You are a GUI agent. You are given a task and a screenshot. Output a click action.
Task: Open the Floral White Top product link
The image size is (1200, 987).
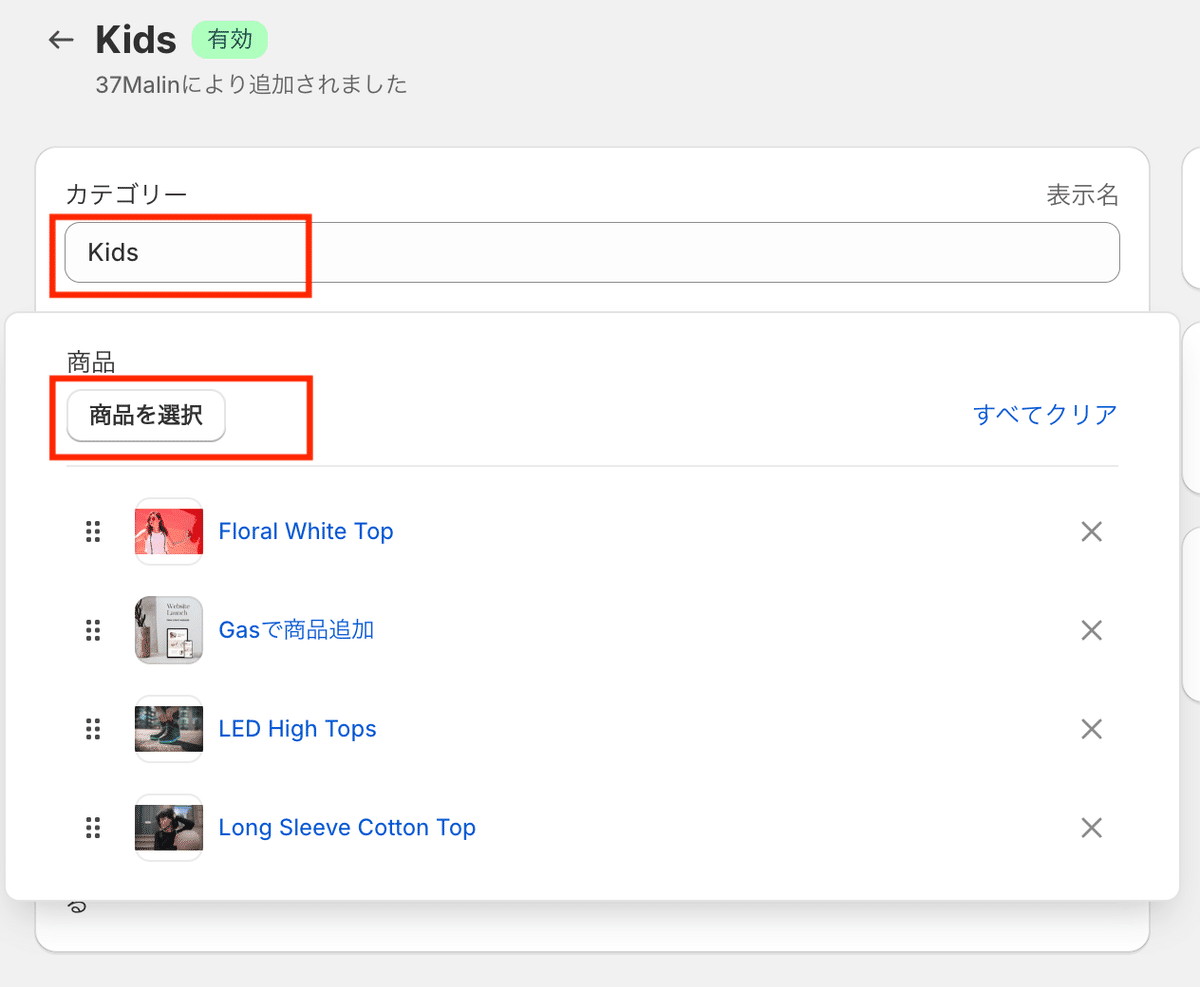click(x=306, y=532)
